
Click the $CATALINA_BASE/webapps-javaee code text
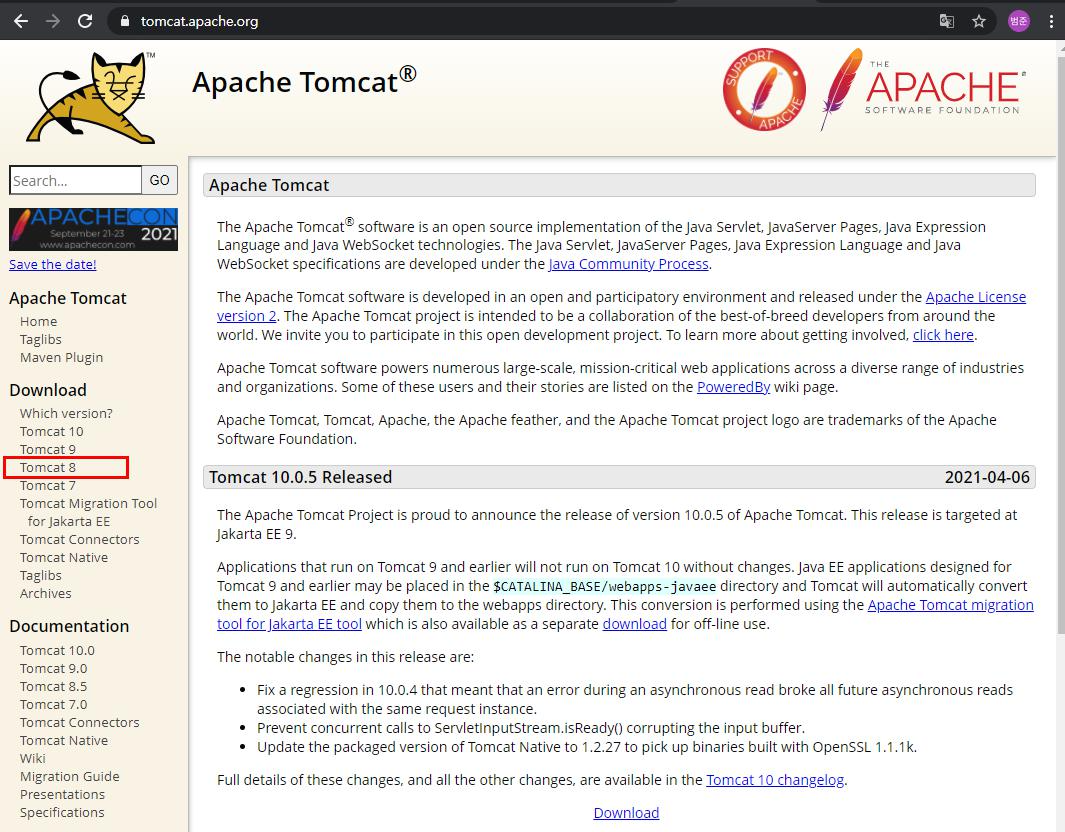[x=604, y=586]
